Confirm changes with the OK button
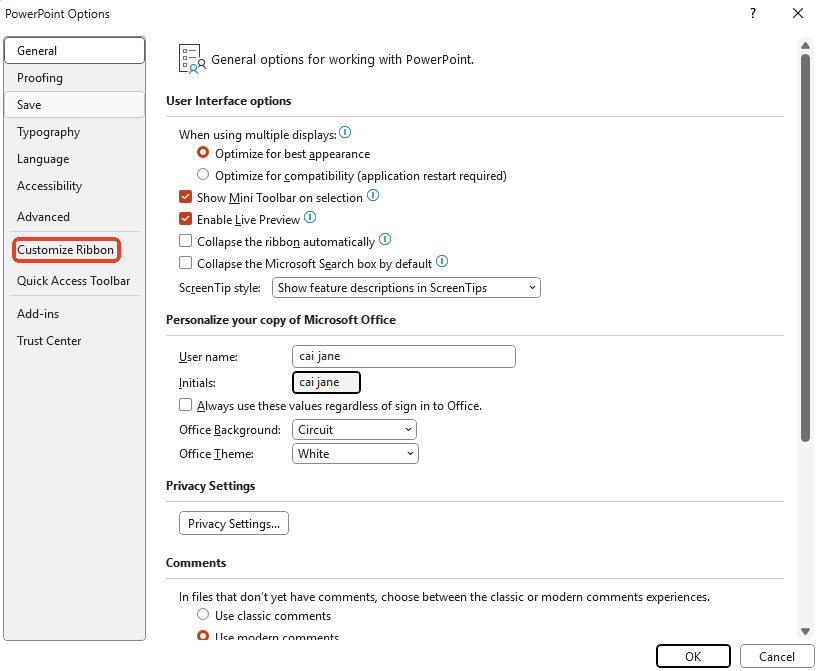816x671 pixels. pyautogui.click(x=693, y=655)
